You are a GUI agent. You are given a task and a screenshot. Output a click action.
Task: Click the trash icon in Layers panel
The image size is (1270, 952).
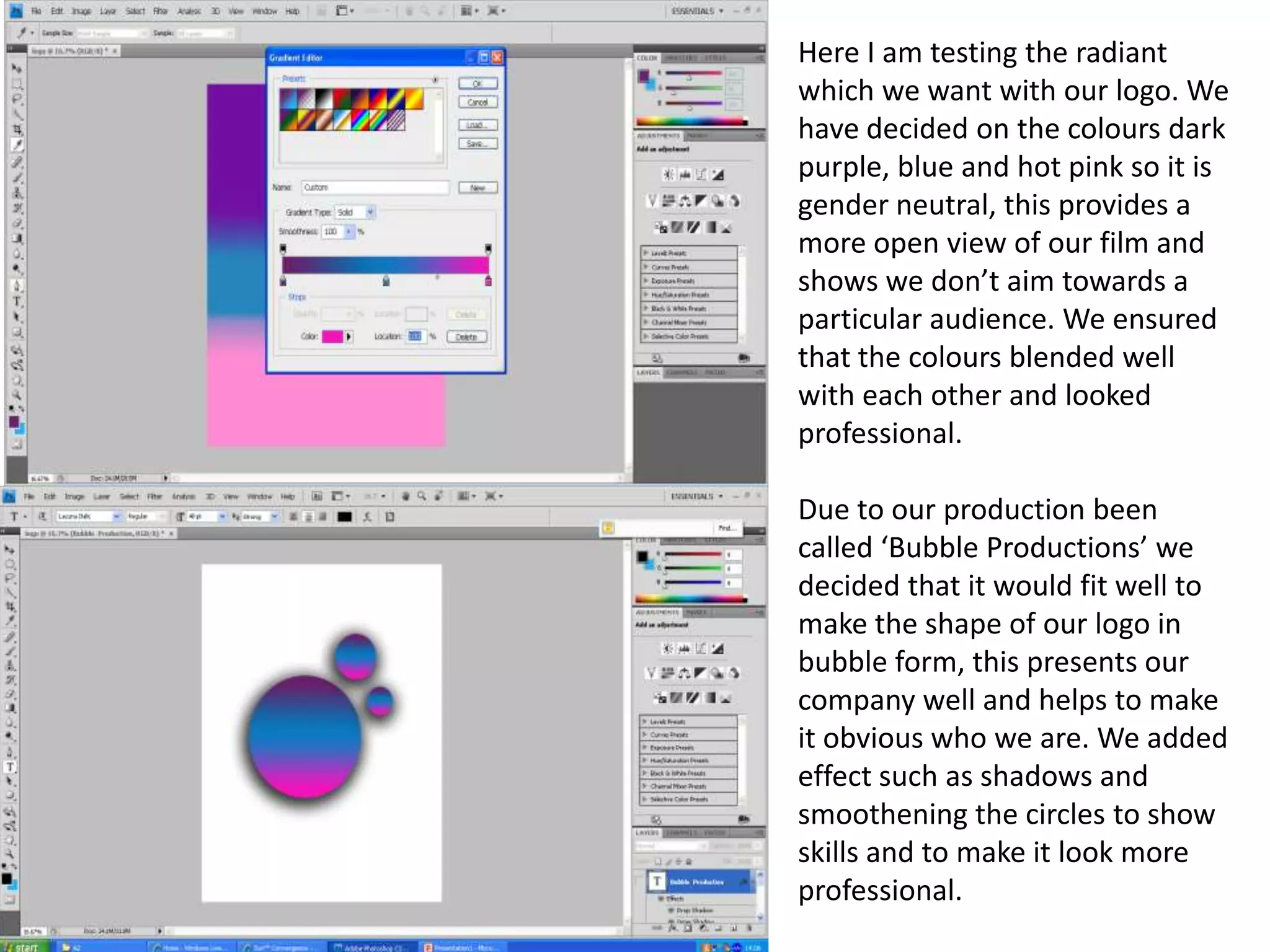(749, 928)
